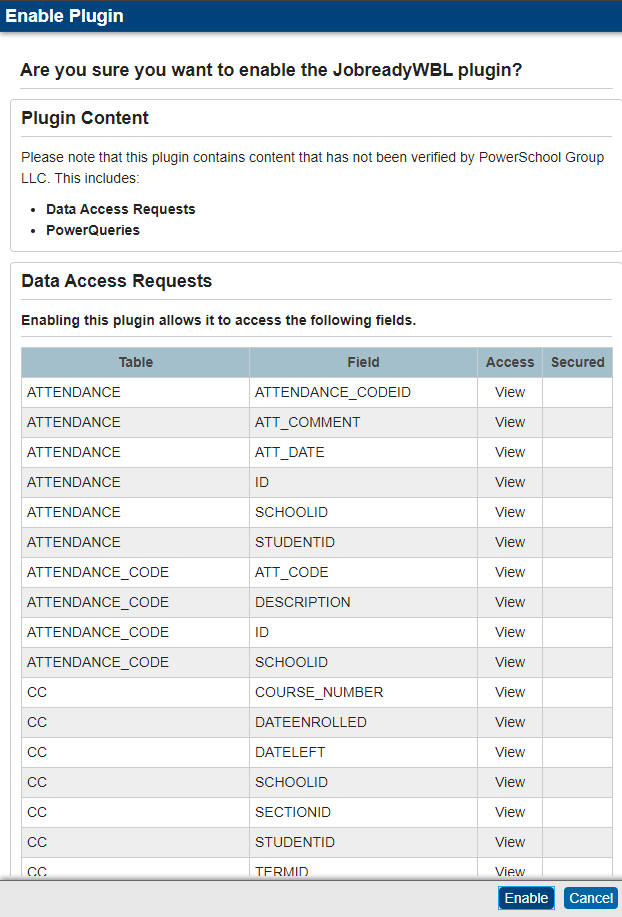Select the DESCRIPTION field row
The image size is (622, 917).
(x=317, y=602)
